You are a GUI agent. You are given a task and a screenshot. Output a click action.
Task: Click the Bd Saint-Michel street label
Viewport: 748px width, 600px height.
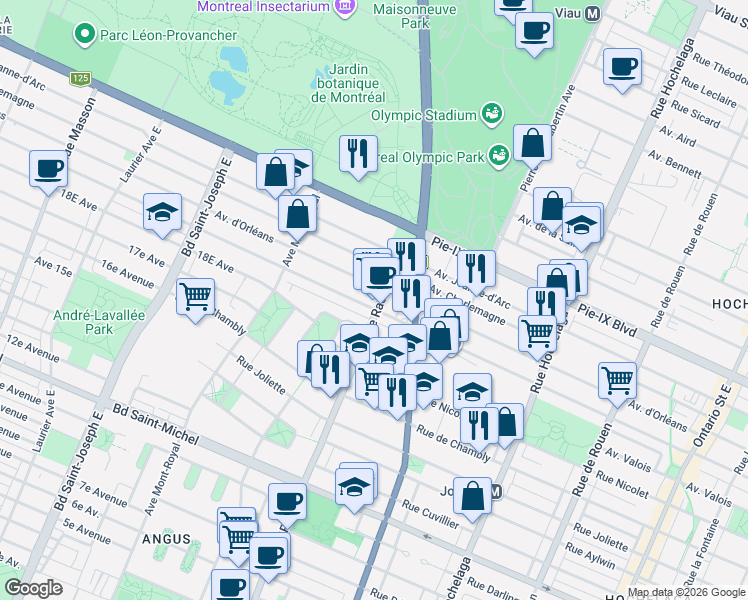point(156,424)
